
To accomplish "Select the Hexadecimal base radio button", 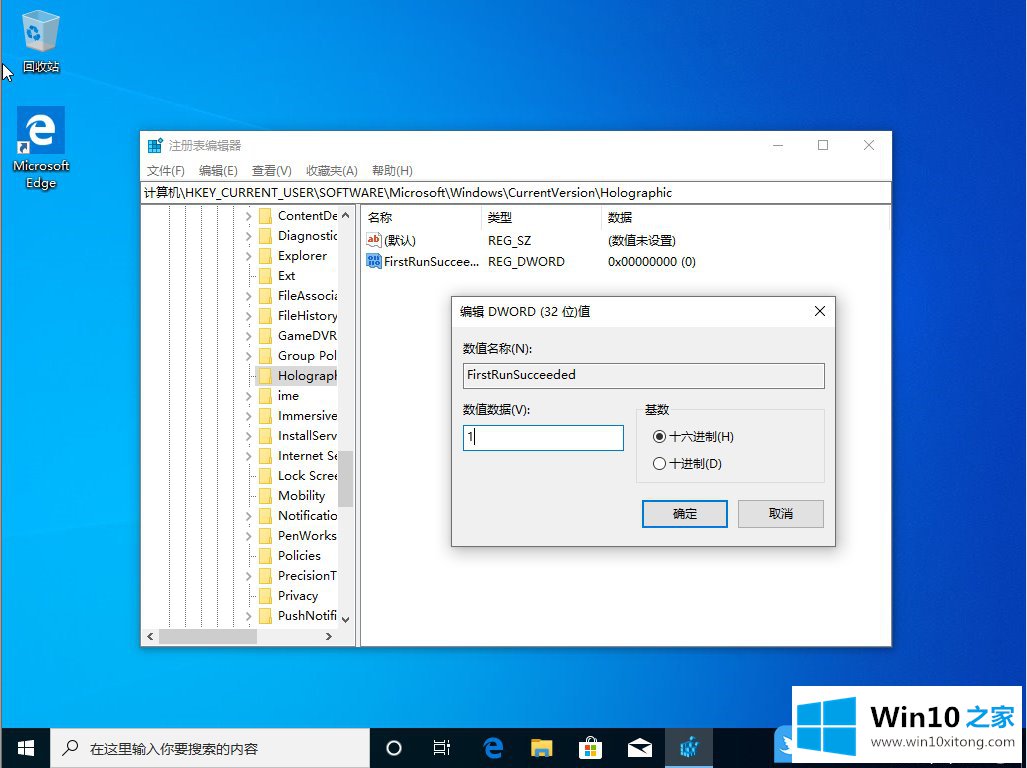I will coord(659,437).
